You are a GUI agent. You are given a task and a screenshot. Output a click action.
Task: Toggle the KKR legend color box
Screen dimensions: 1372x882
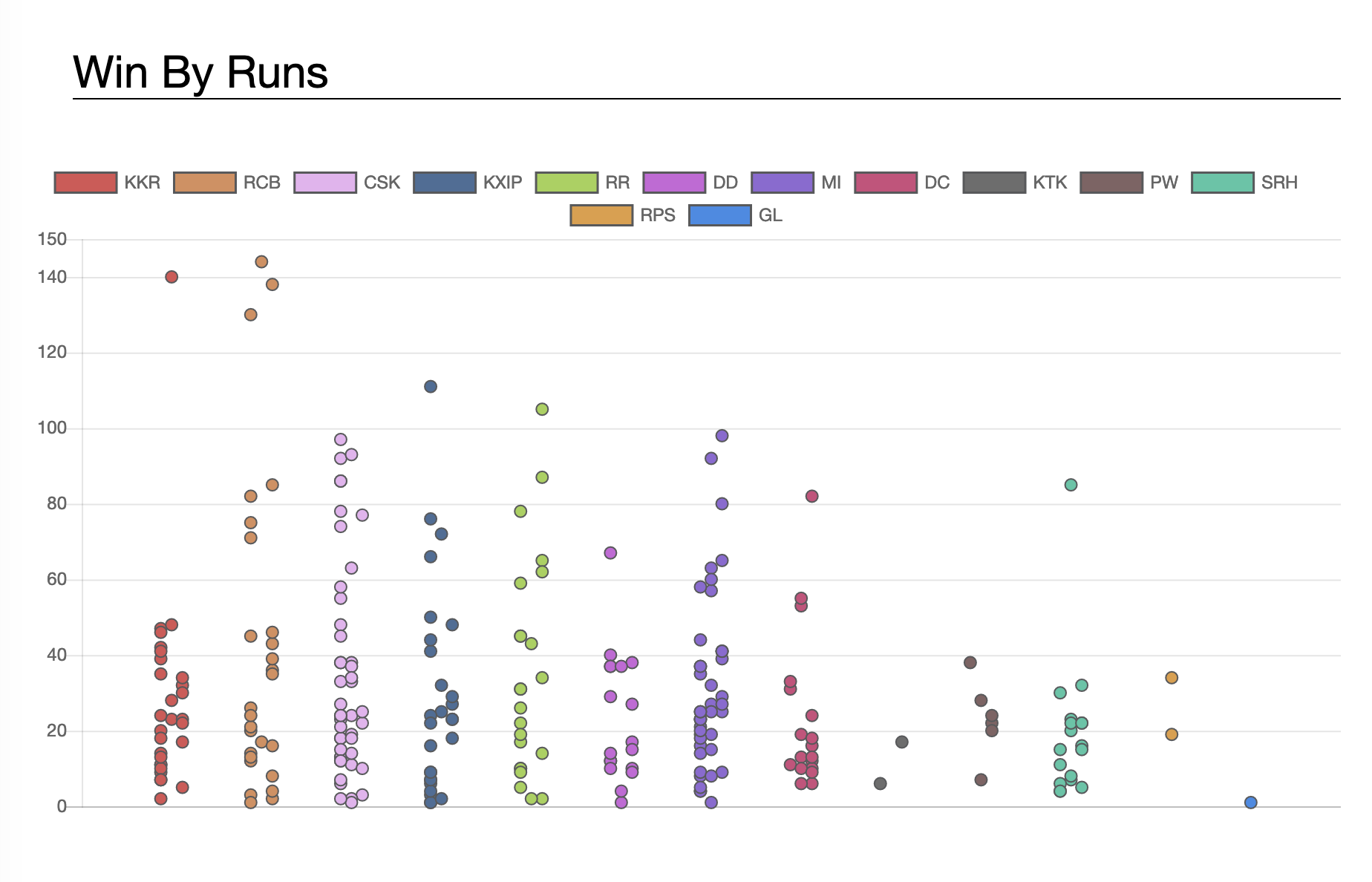(x=85, y=183)
